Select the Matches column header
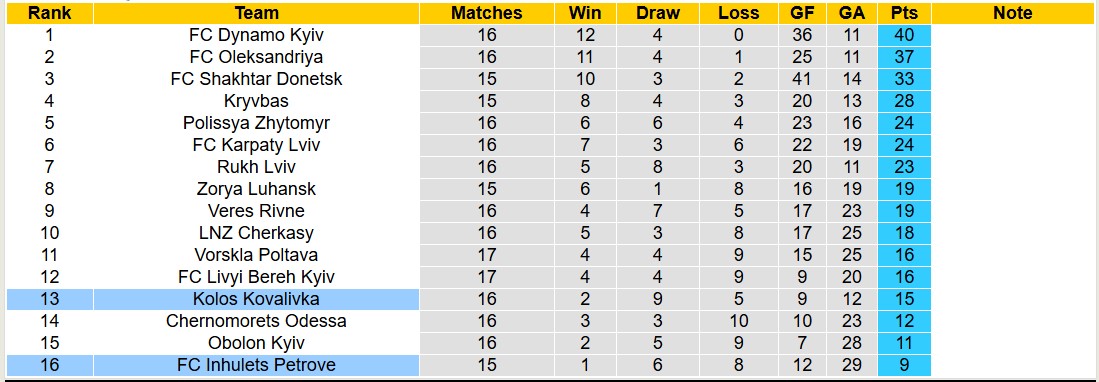The width and height of the screenshot is (1099, 382). tap(486, 13)
